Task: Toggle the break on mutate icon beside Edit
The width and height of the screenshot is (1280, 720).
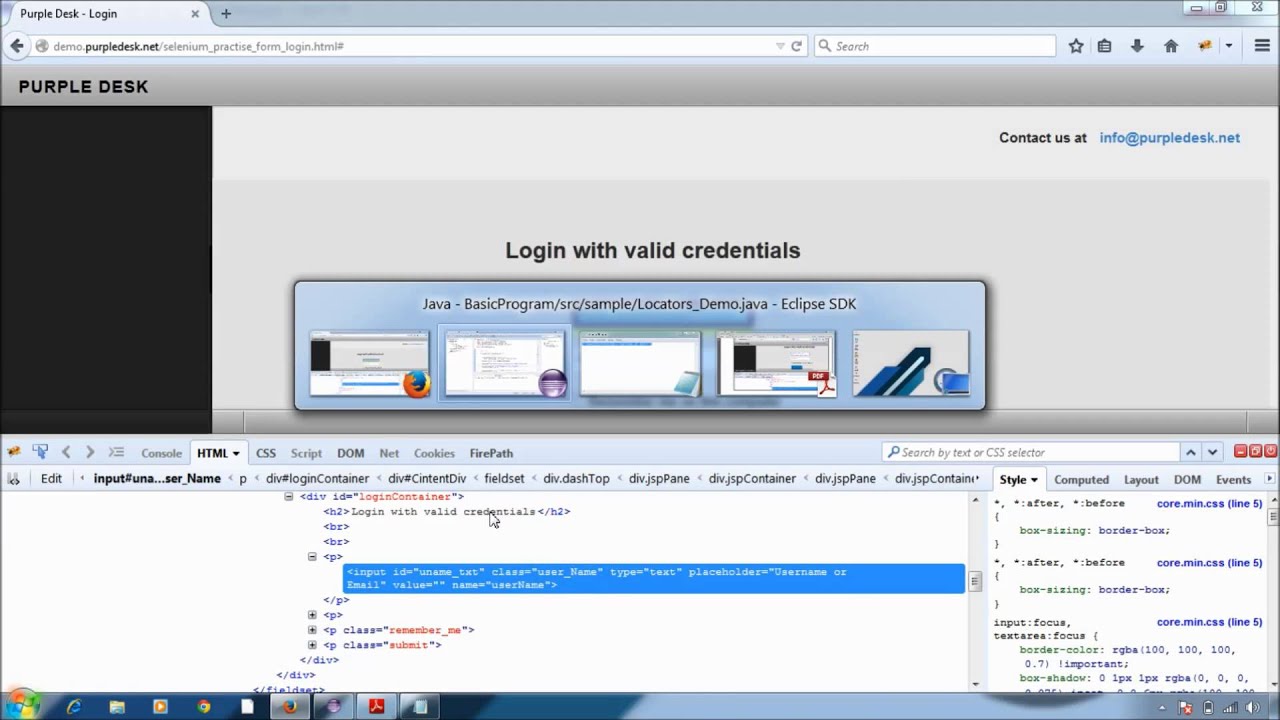Action: [x=14, y=479]
